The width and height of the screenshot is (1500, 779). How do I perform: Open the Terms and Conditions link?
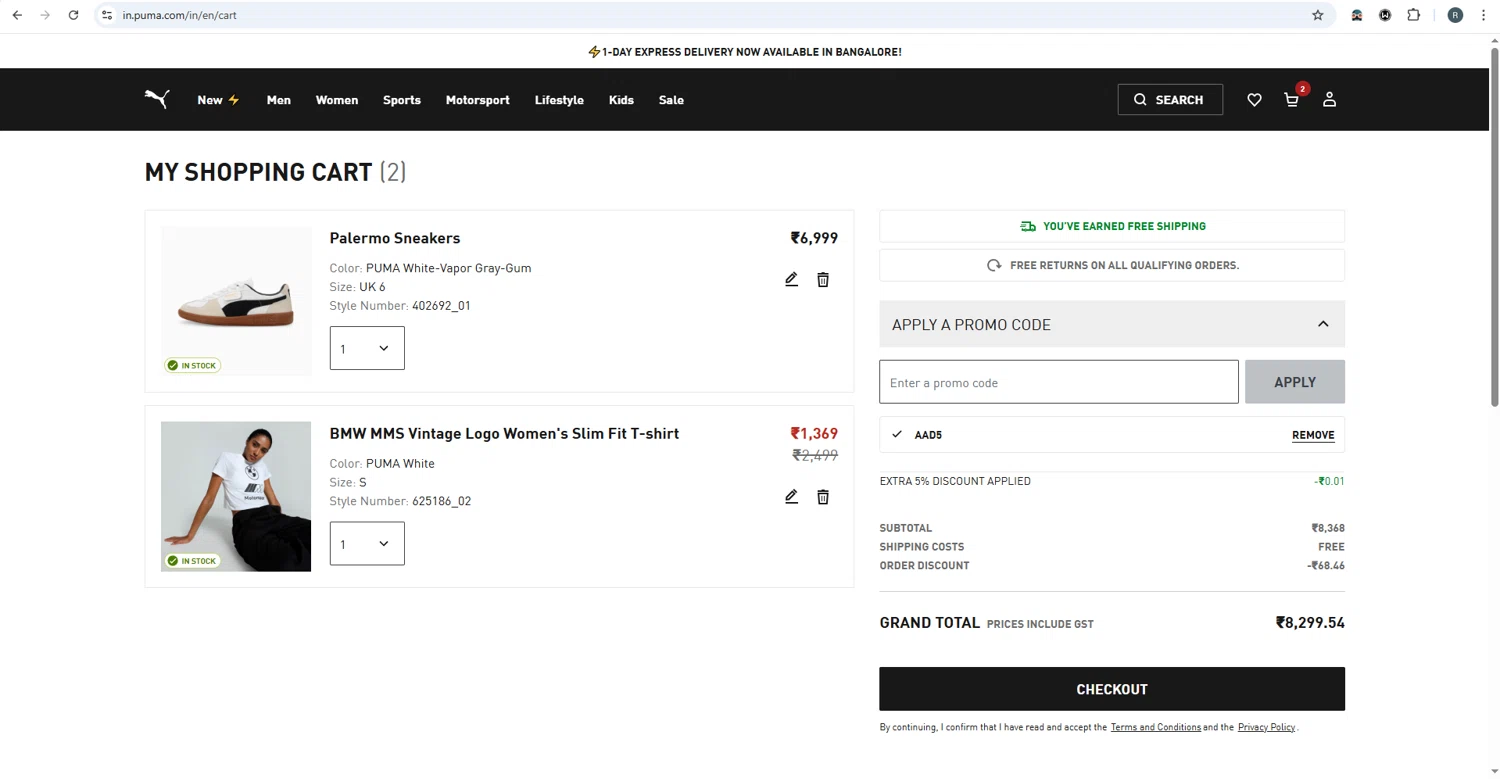click(x=1155, y=727)
